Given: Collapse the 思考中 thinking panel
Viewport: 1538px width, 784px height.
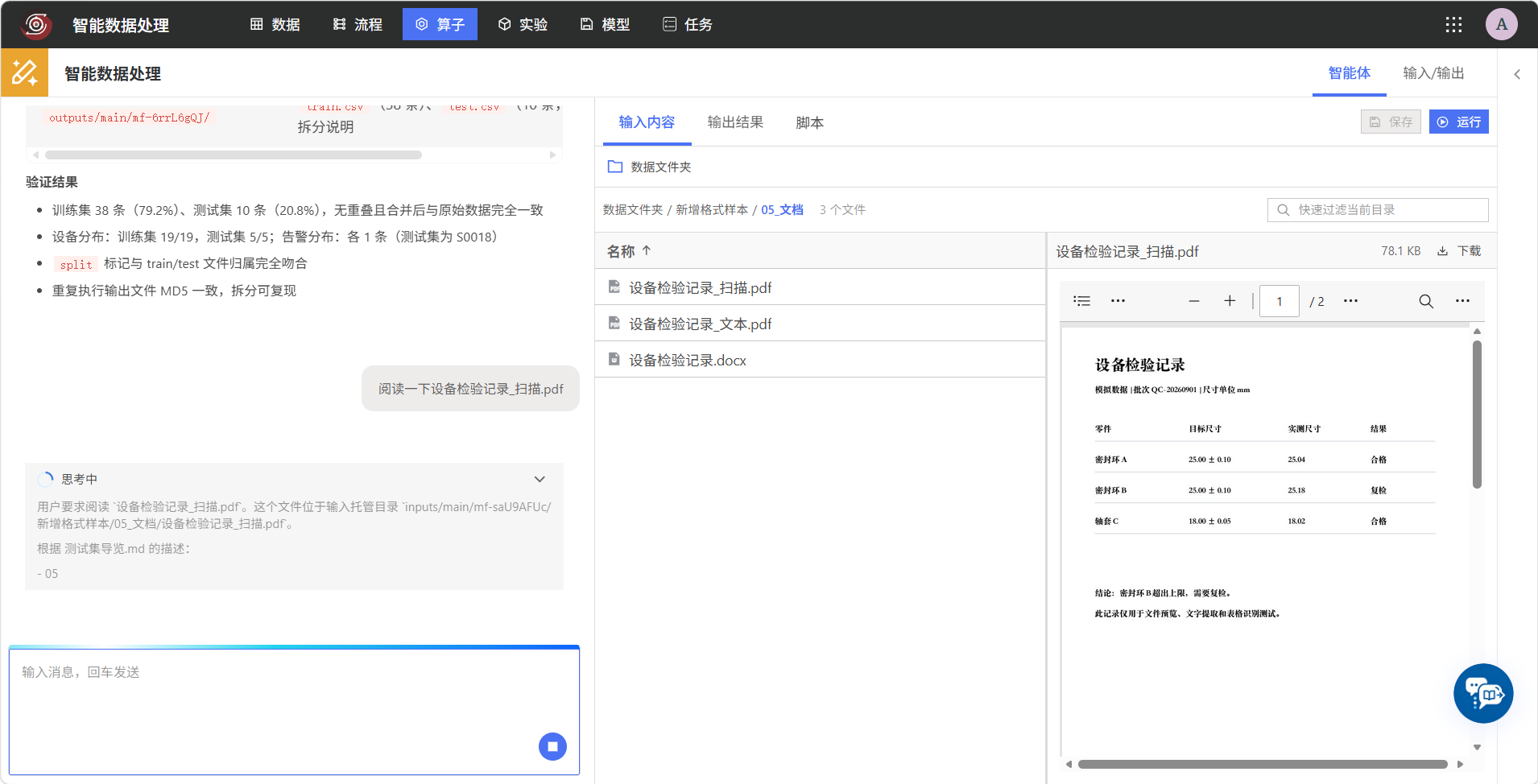Looking at the screenshot, I should (x=540, y=479).
